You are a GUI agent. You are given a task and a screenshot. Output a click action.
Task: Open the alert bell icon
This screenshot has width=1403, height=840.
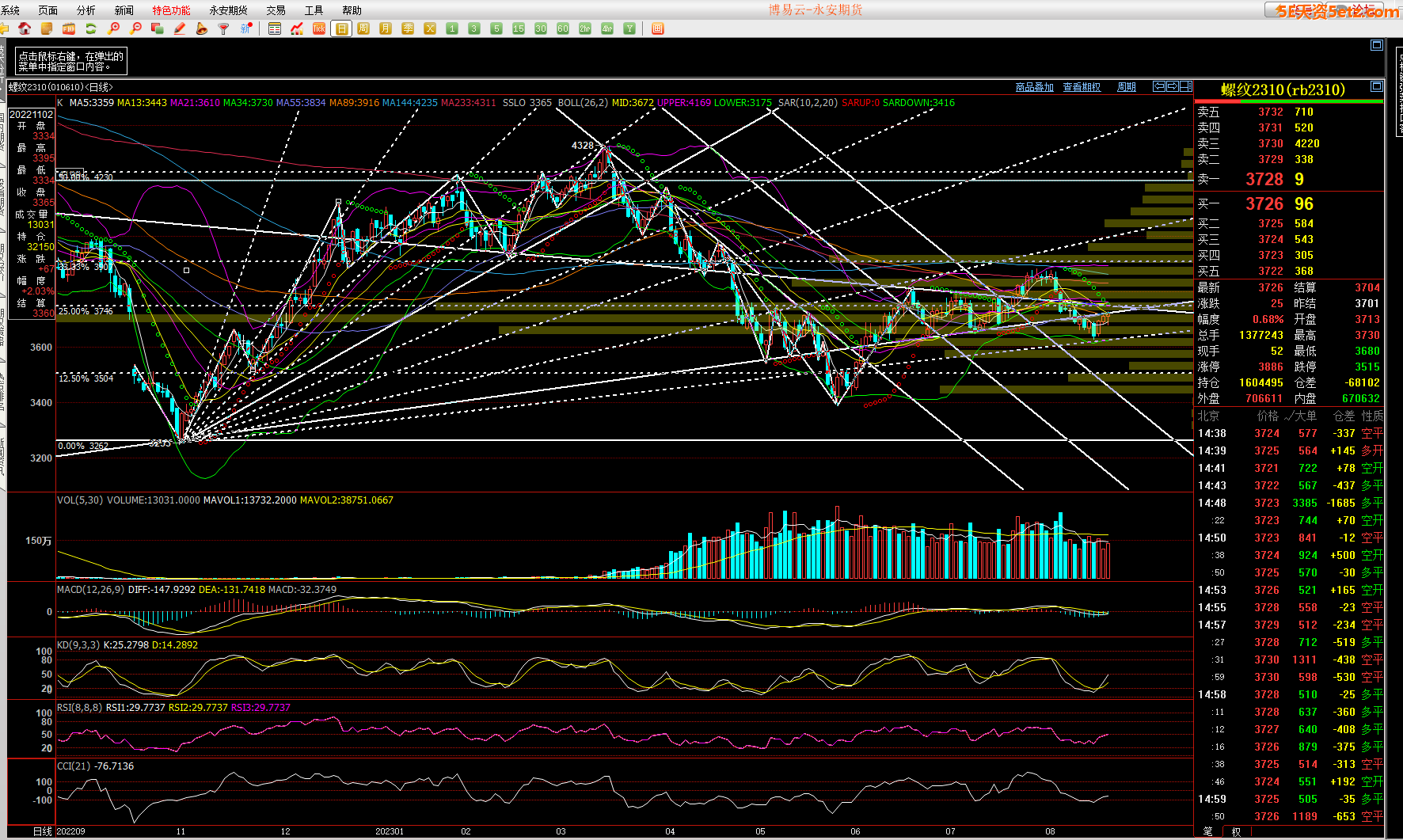pos(202,29)
